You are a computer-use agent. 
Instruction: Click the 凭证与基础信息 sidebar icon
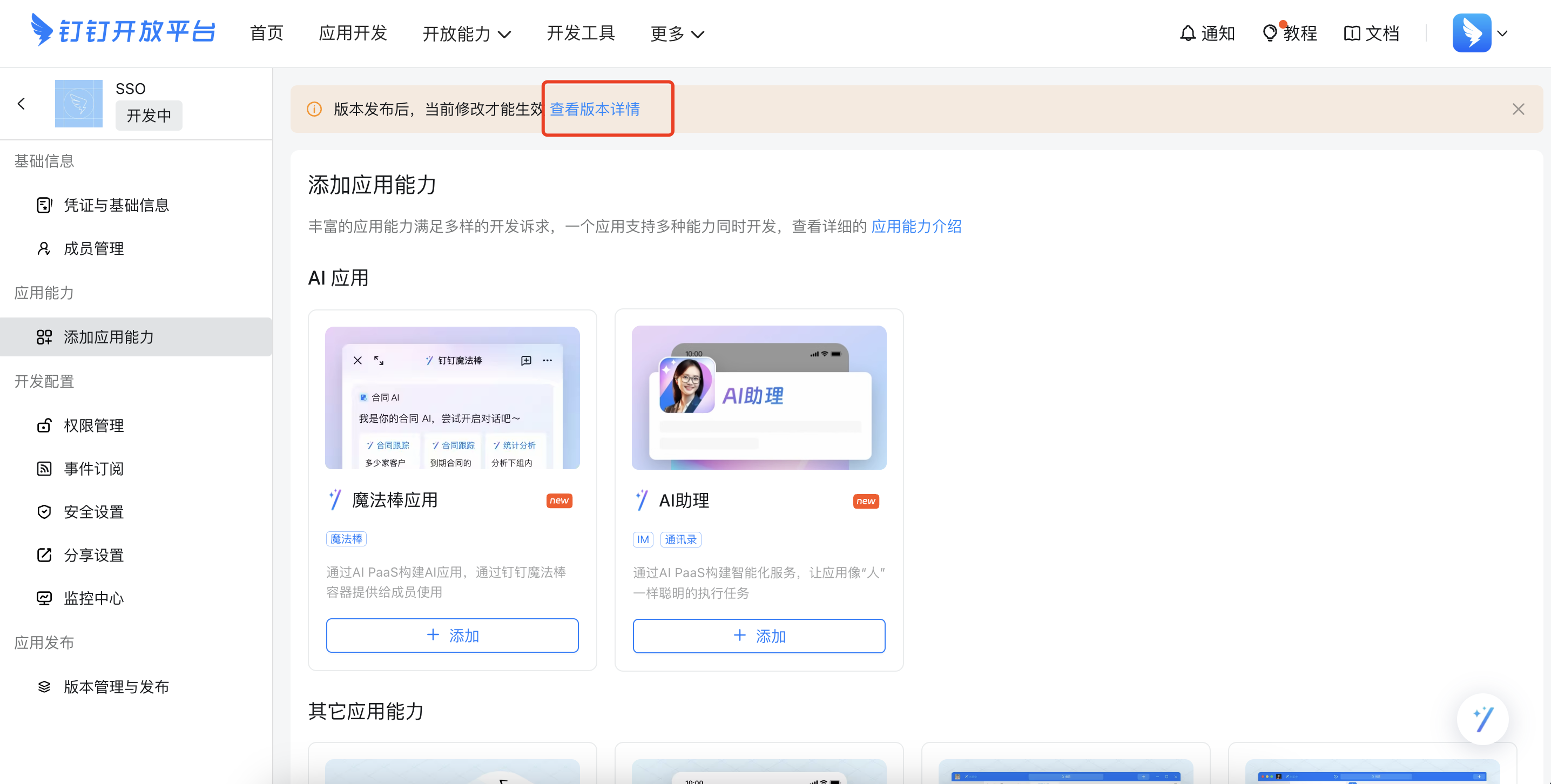coord(44,205)
